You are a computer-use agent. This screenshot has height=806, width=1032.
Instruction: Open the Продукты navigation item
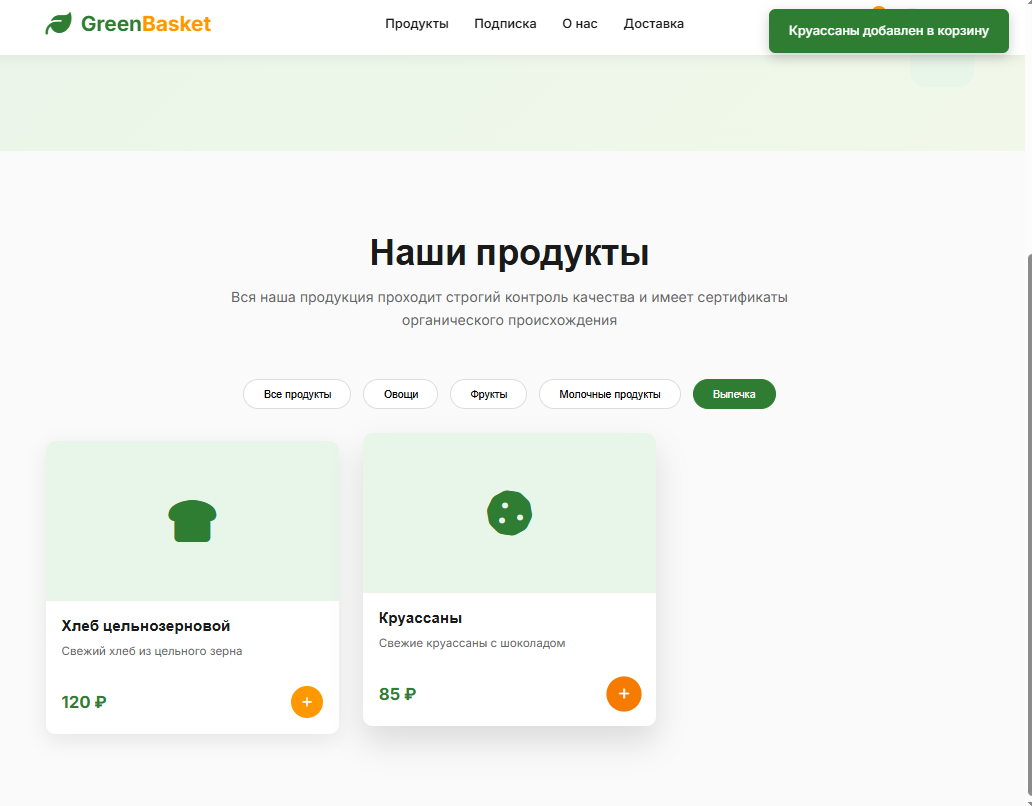417,24
